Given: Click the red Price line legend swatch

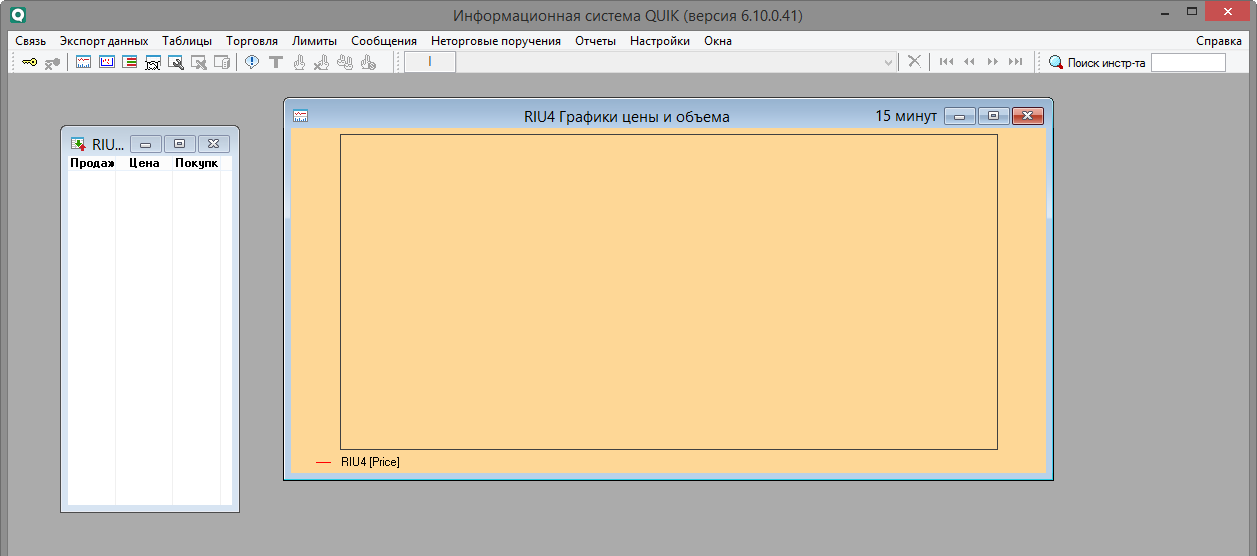Looking at the screenshot, I should 323,462.
